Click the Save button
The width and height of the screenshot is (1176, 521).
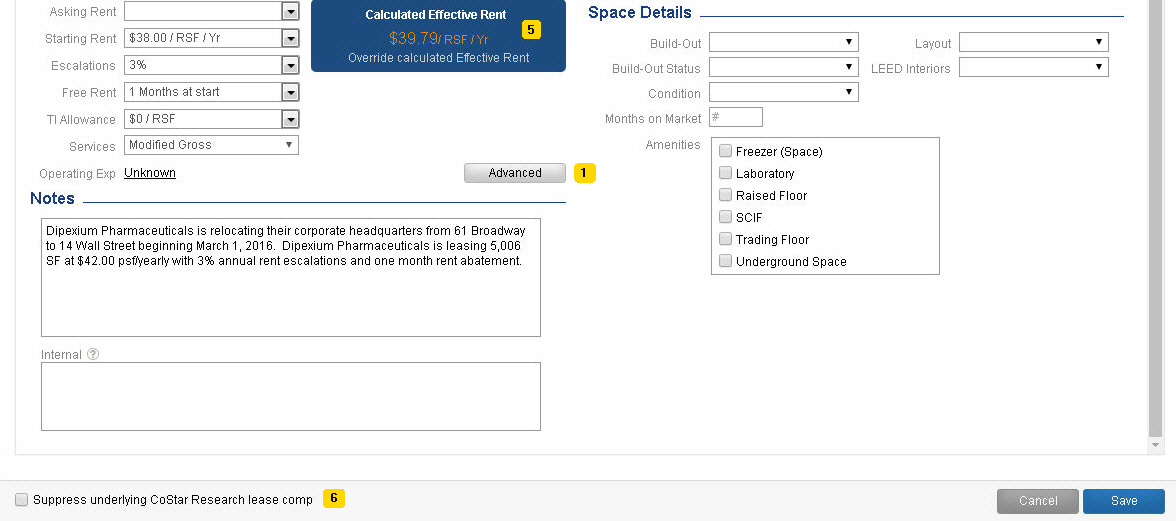[x=1124, y=501]
